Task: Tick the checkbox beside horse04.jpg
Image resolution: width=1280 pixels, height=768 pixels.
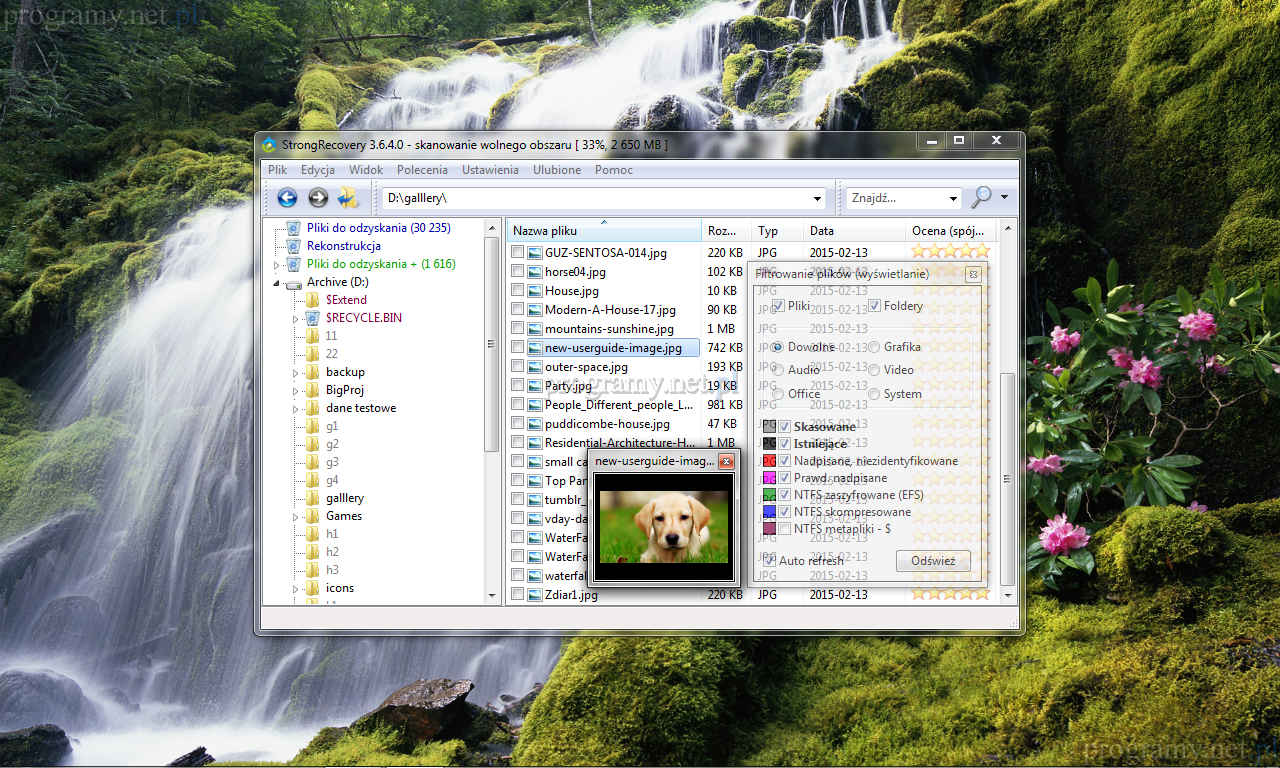Action: click(x=517, y=272)
